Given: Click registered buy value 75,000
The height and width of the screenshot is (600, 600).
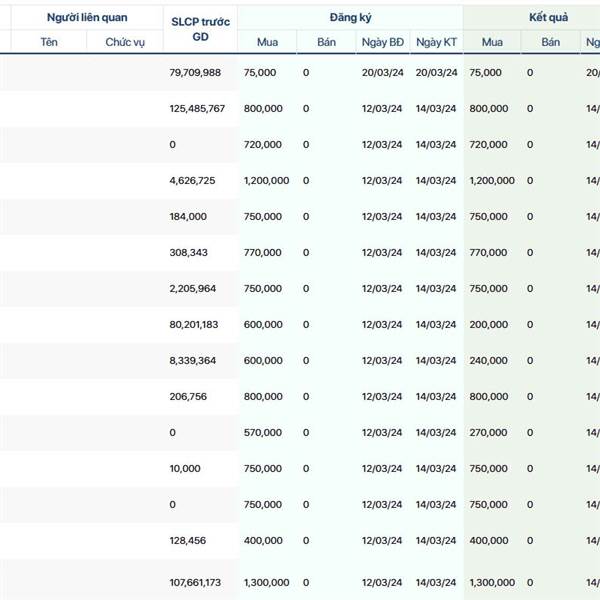Looking at the screenshot, I should 260,73.
